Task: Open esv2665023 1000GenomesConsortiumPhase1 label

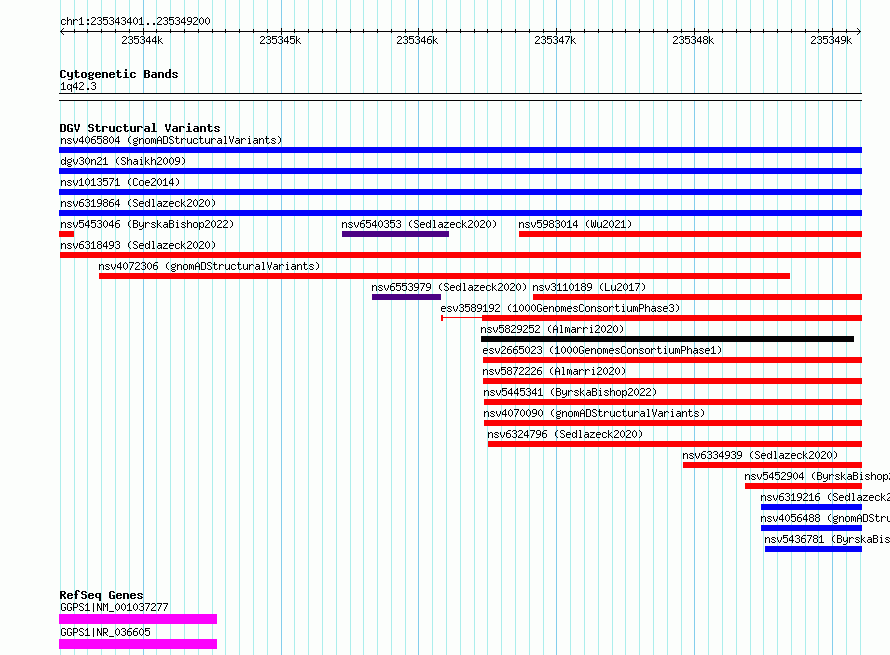Action: click(602, 350)
